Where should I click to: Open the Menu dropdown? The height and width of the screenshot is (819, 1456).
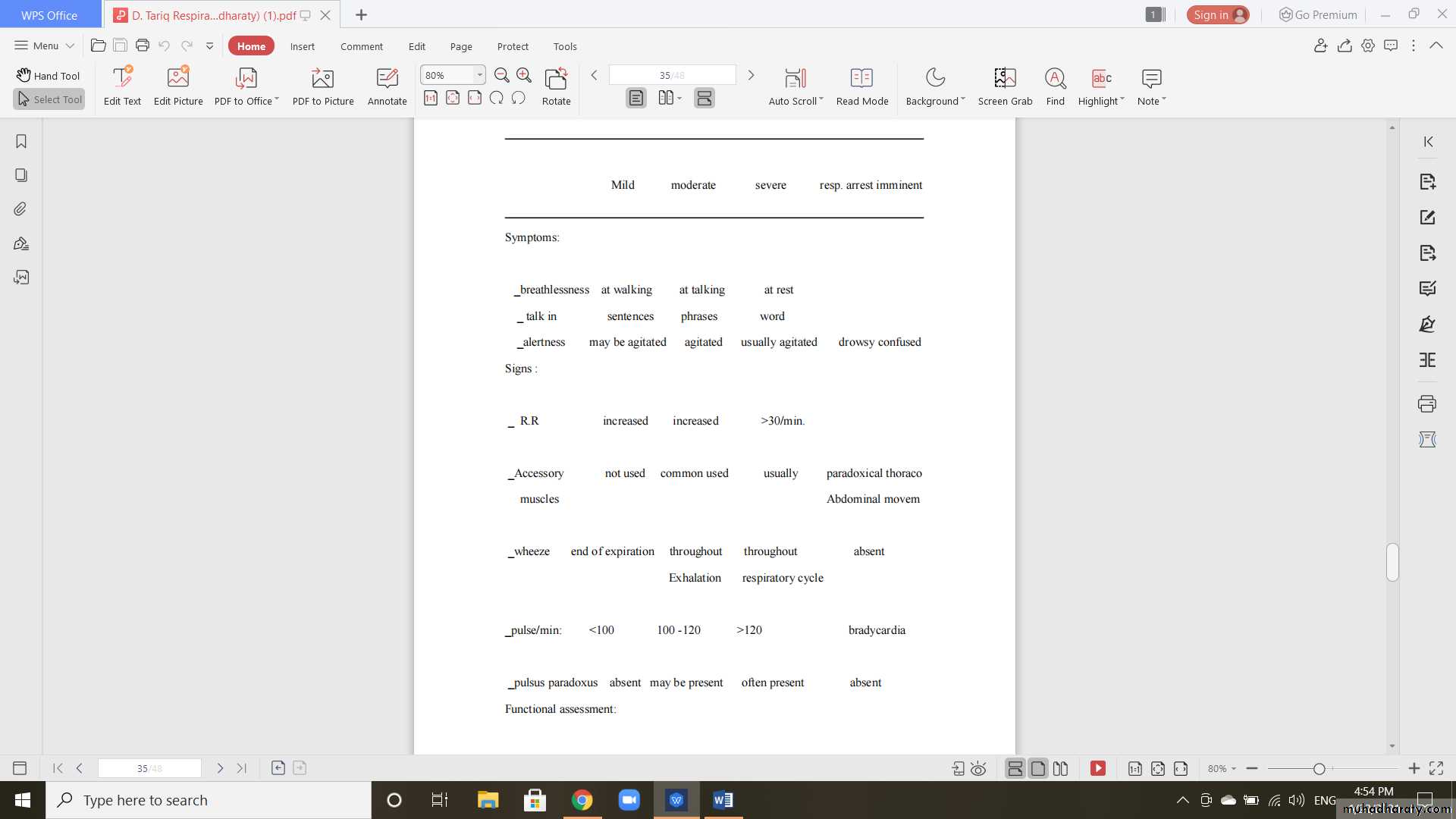pyautogui.click(x=45, y=45)
